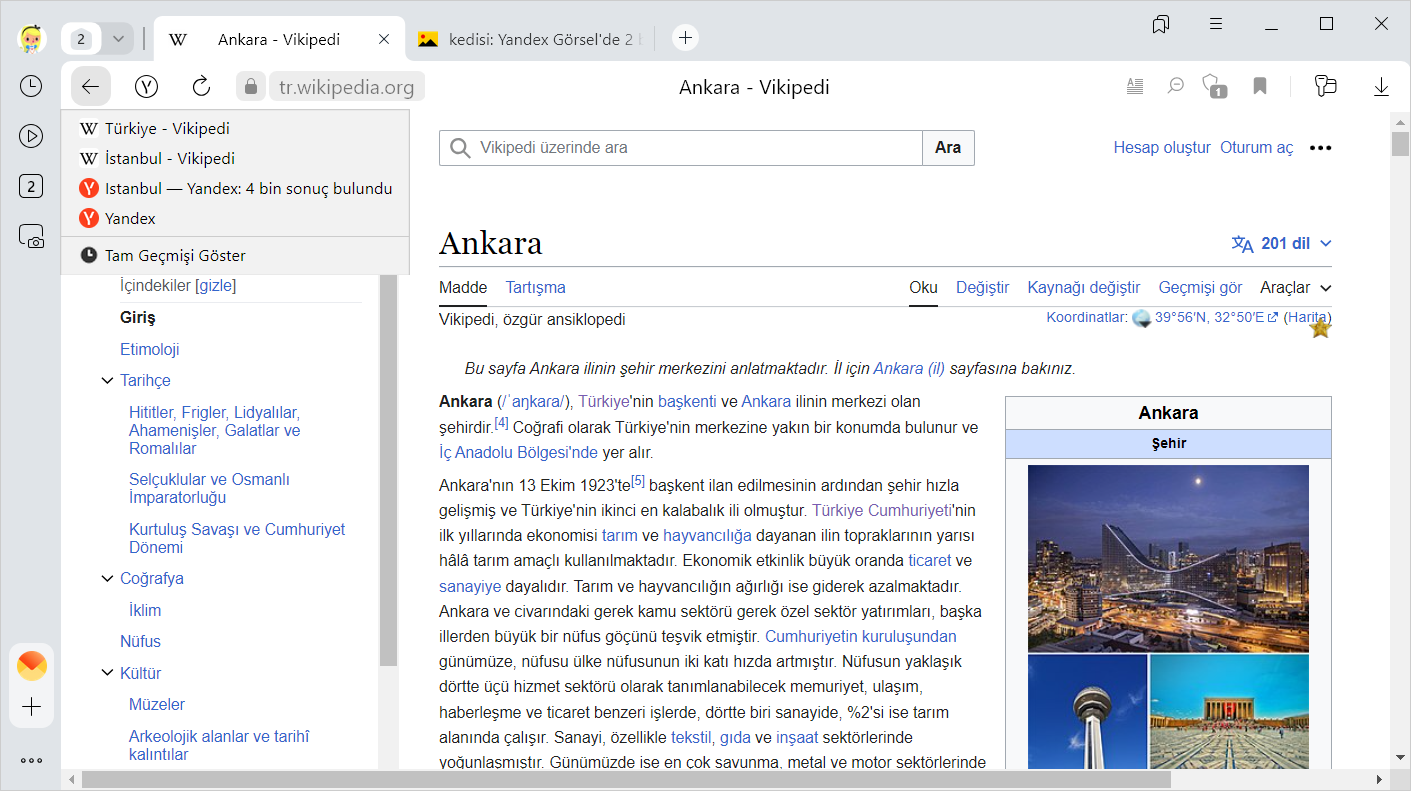Screen dimensions: 1411x791
Task: Open Yandex home via the Y icon
Action: click(x=147, y=87)
